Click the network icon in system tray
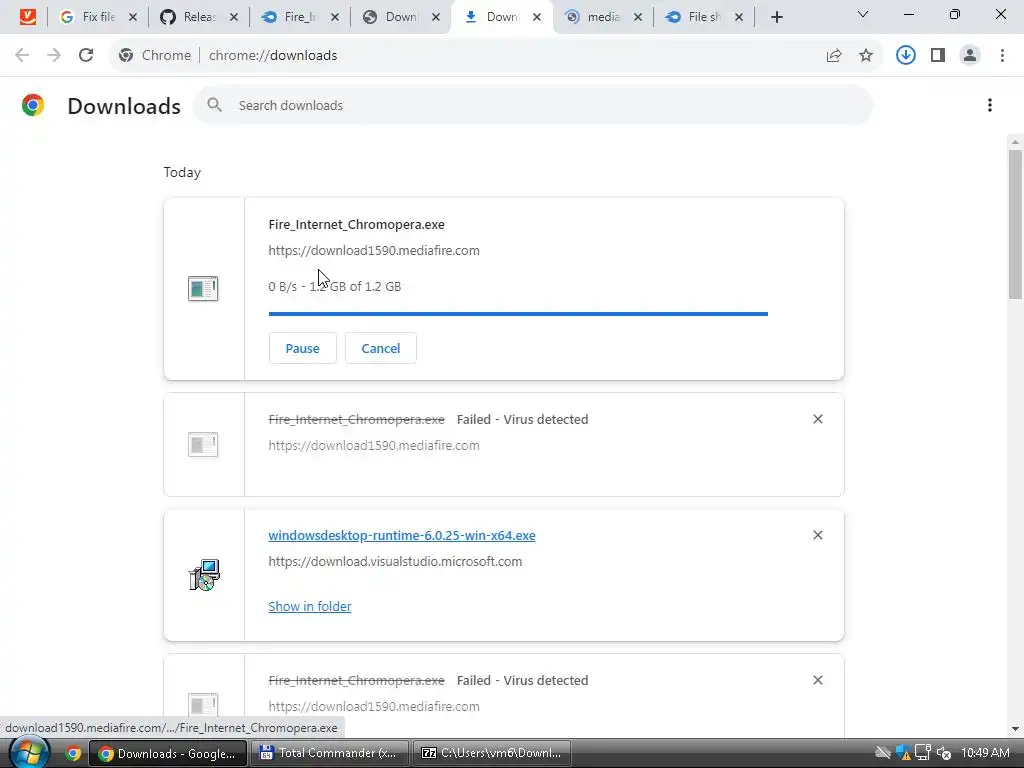Screen dimensions: 1024x768 923,753
